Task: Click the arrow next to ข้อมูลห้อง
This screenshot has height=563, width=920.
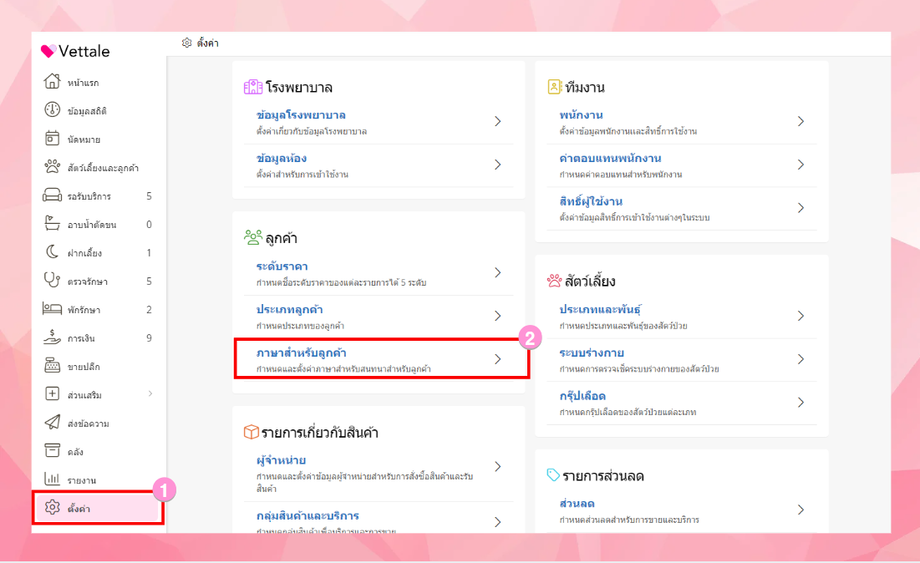Action: [x=498, y=165]
